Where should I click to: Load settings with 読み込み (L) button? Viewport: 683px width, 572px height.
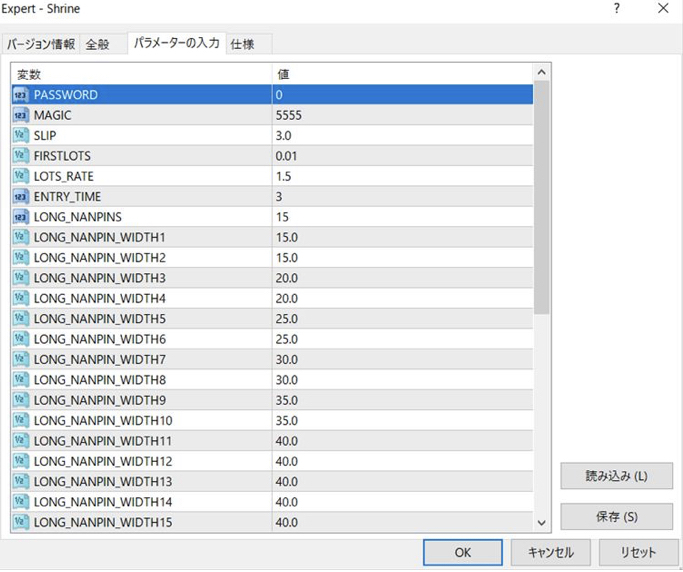click(616, 476)
